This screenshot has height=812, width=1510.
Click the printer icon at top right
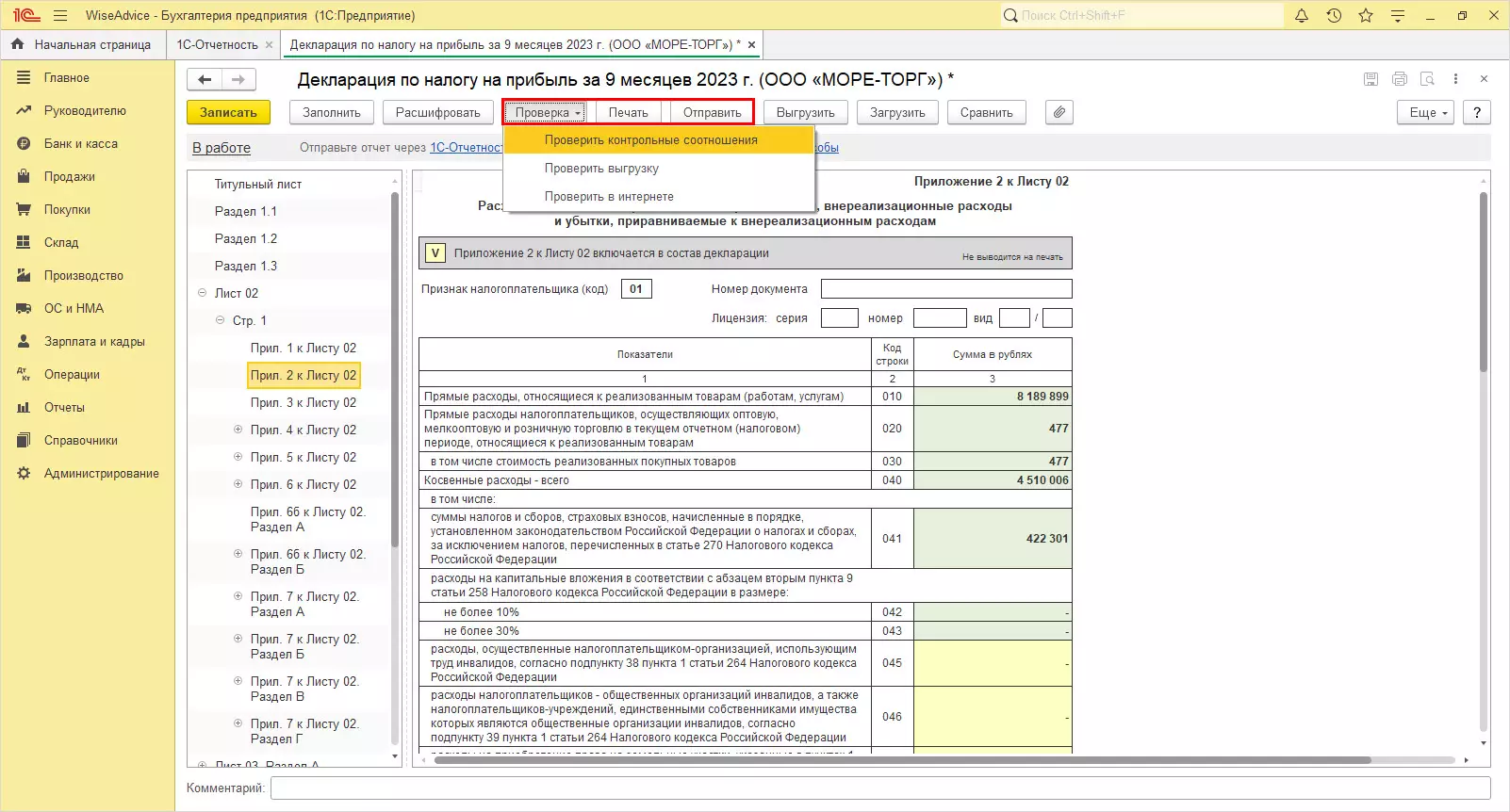[1400, 79]
